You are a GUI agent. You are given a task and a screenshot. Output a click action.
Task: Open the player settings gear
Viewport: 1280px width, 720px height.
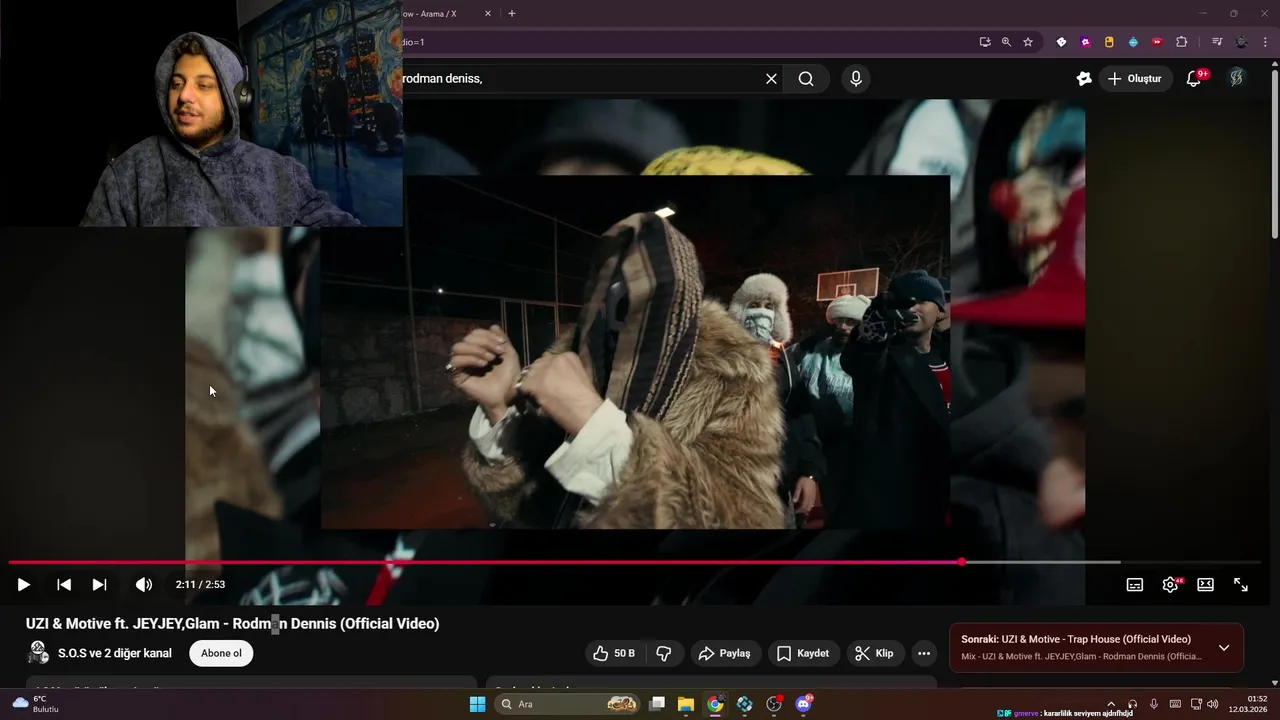[x=1170, y=585]
